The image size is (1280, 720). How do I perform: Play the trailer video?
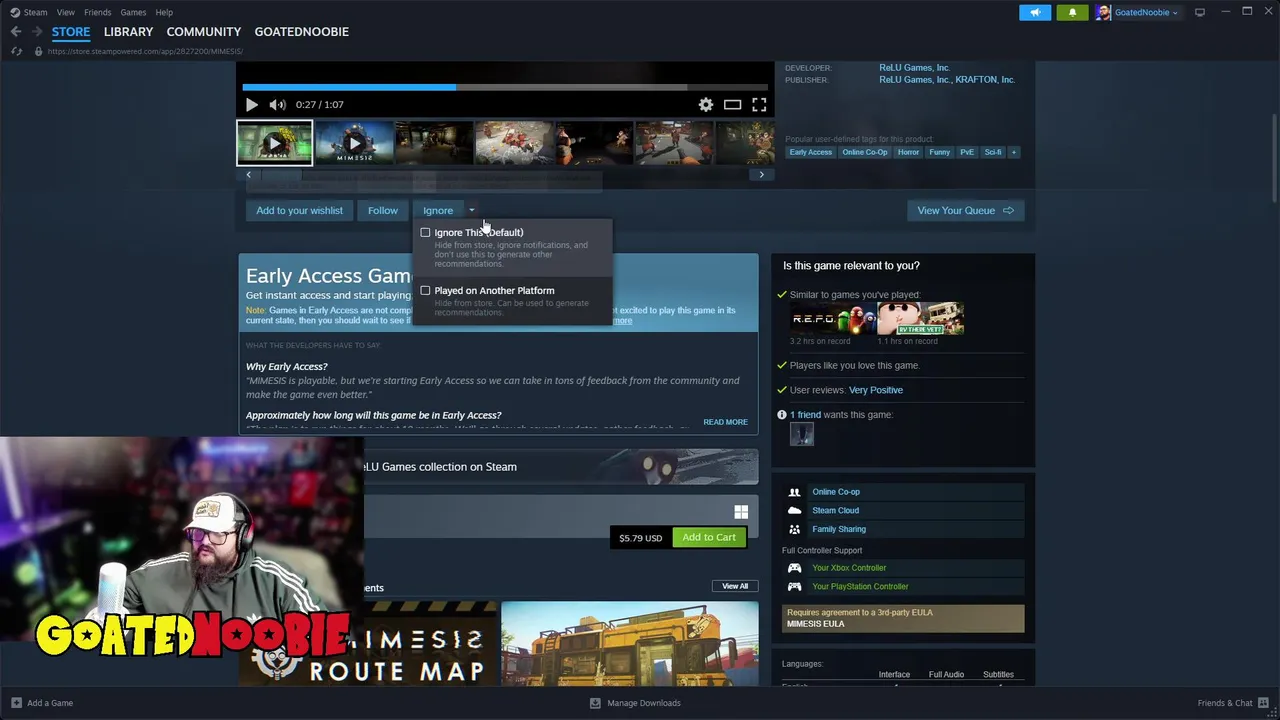(252, 104)
